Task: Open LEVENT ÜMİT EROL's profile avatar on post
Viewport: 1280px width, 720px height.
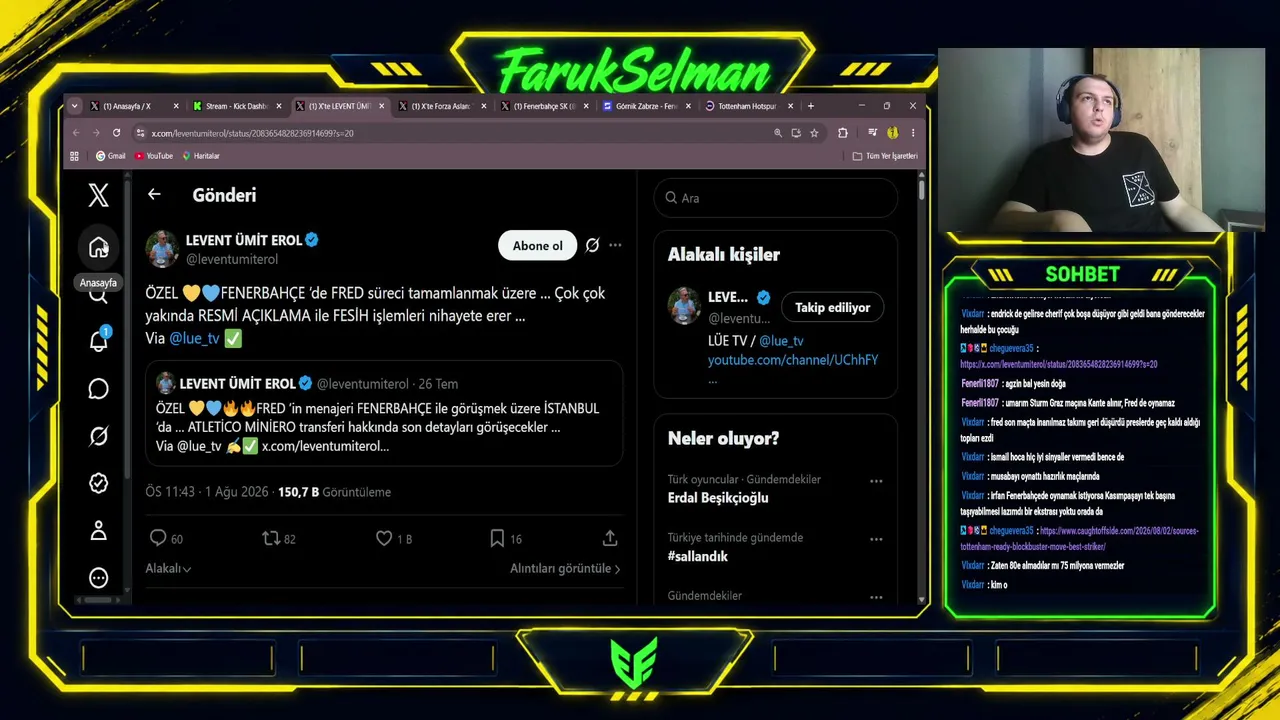Action: click(x=163, y=249)
